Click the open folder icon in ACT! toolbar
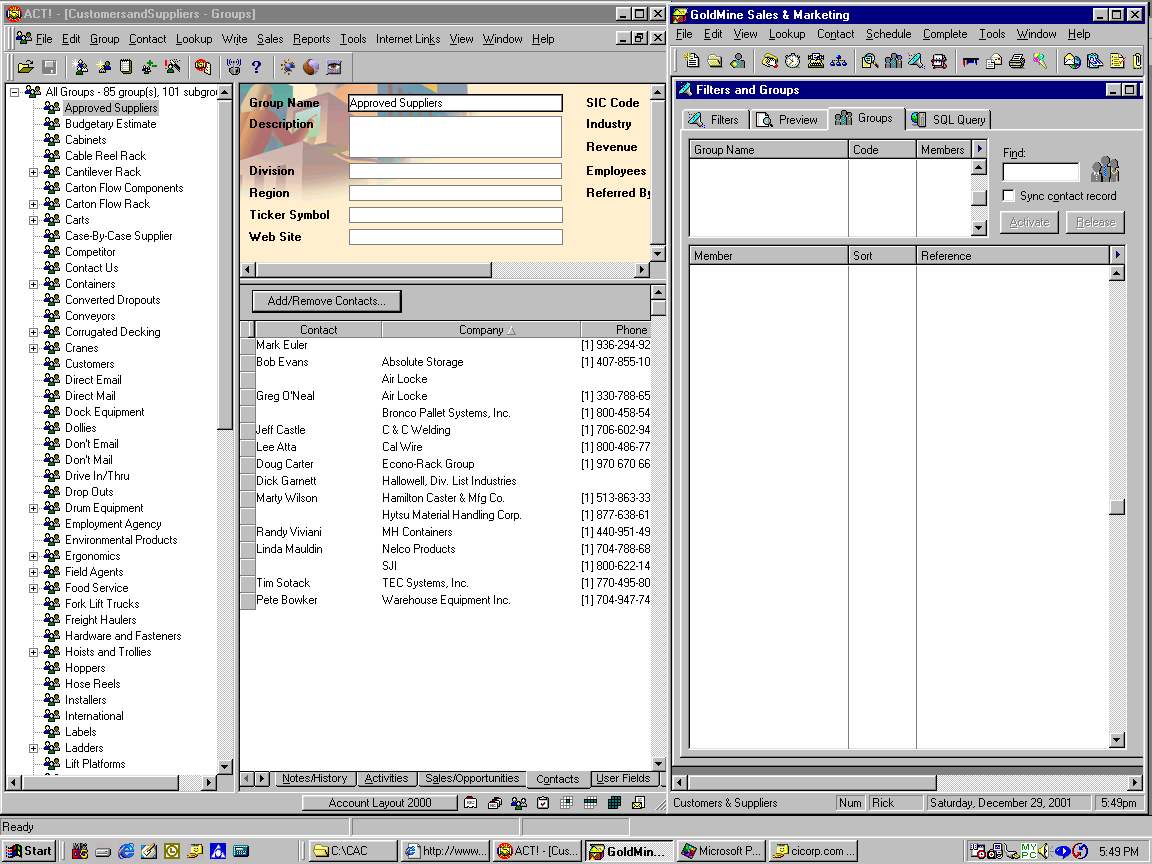The height and width of the screenshot is (864, 1152). pyautogui.click(x=25, y=67)
